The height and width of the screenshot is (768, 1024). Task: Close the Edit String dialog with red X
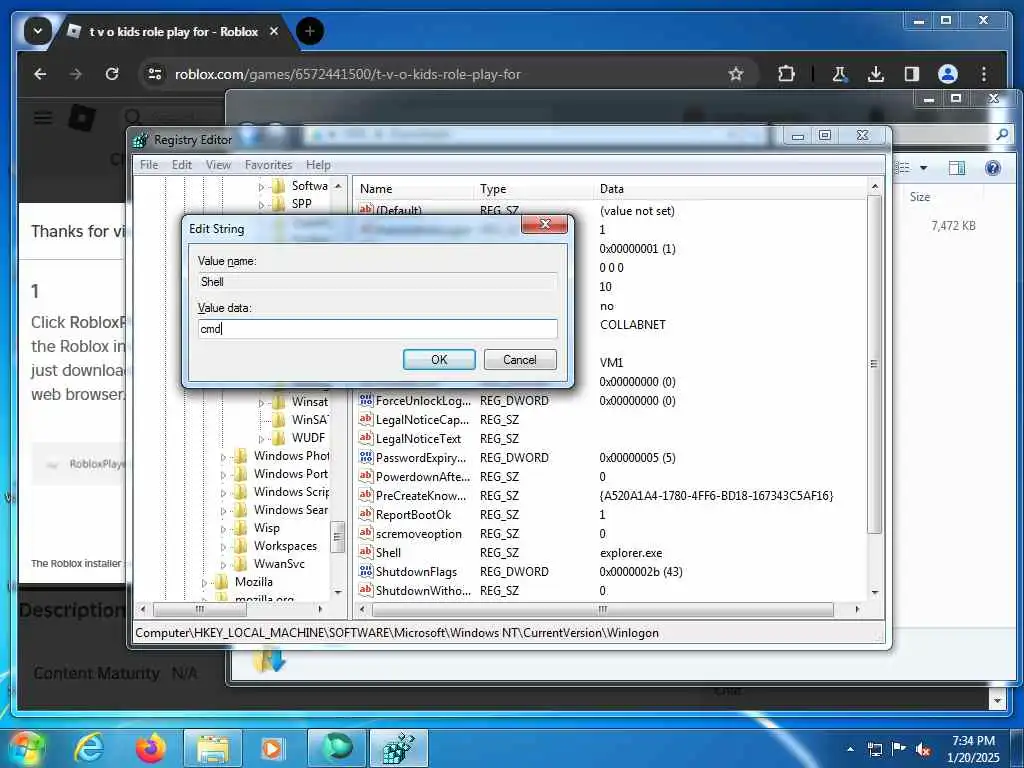[544, 225]
